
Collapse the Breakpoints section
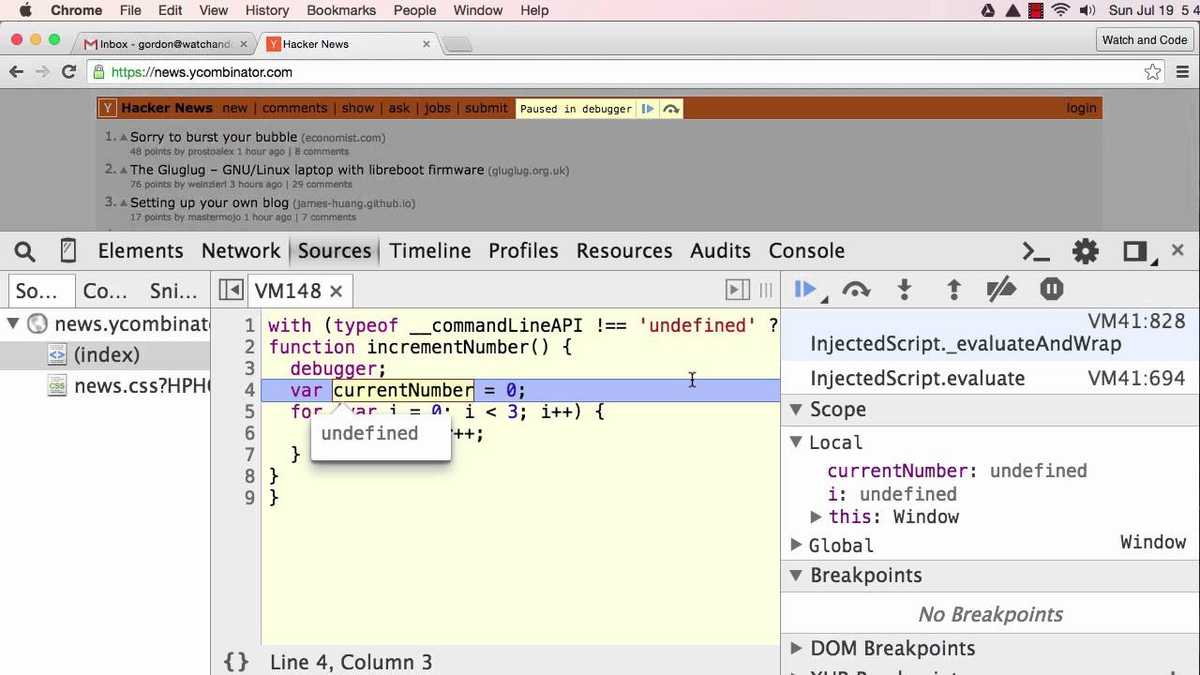(796, 575)
